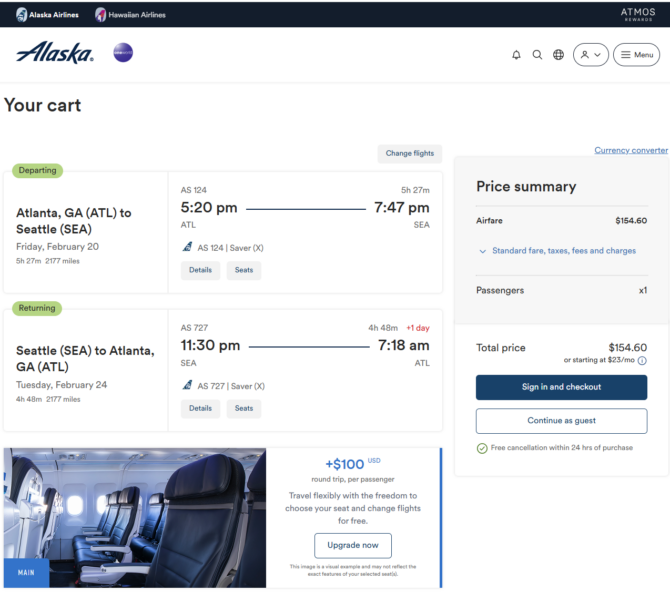Click the notifications bell icon

point(516,55)
